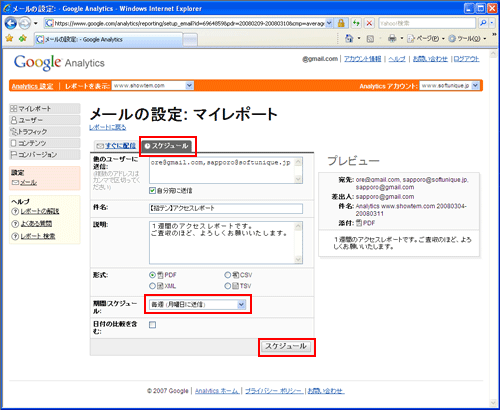The height and width of the screenshot is (410, 500).
Task: Click the red stop loading icon
Action: click(x=369, y=23)
